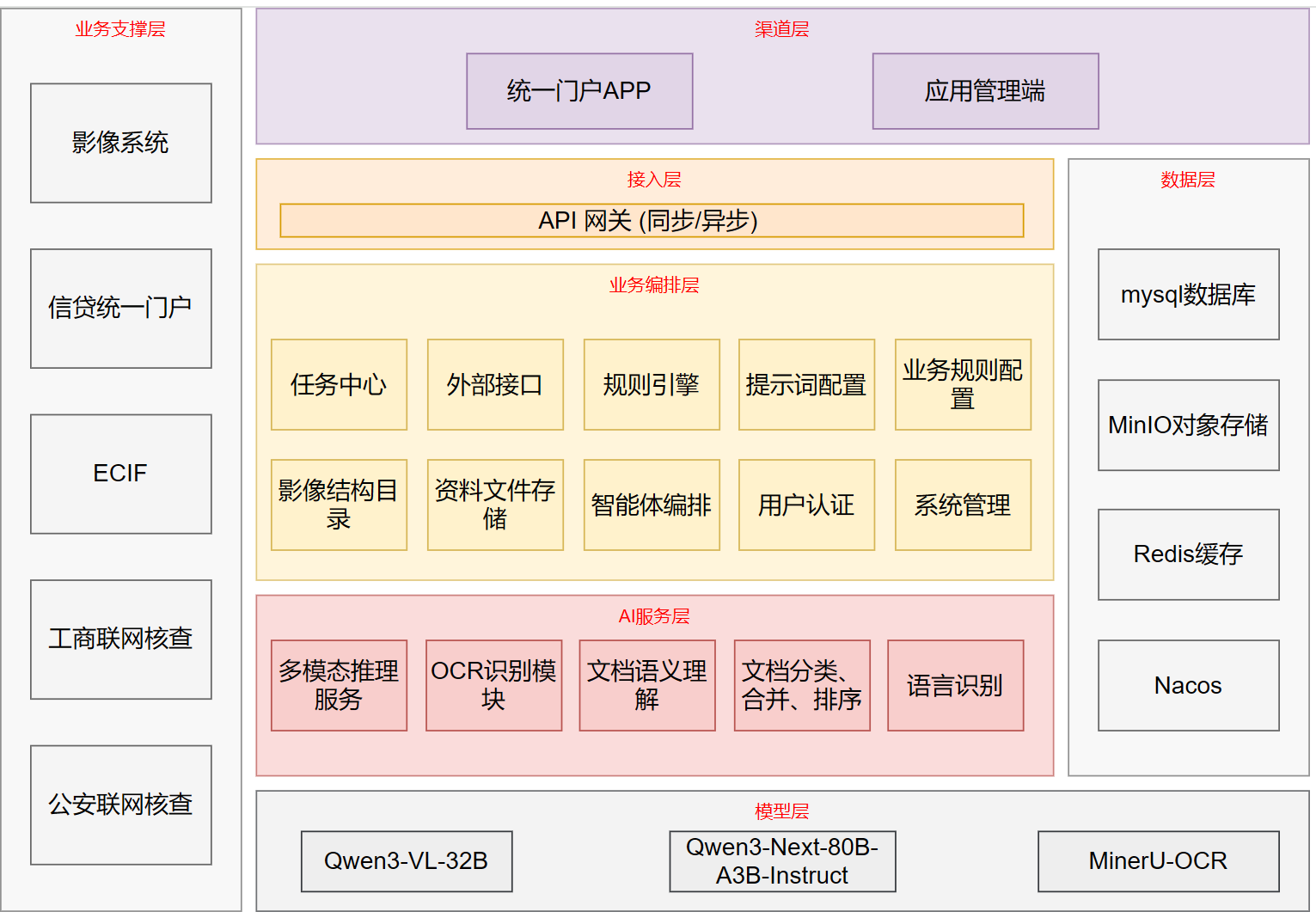This screenshot has width=1316, height=924.
Task: Select the 文档语义理解 box
Action: (647, 685)
